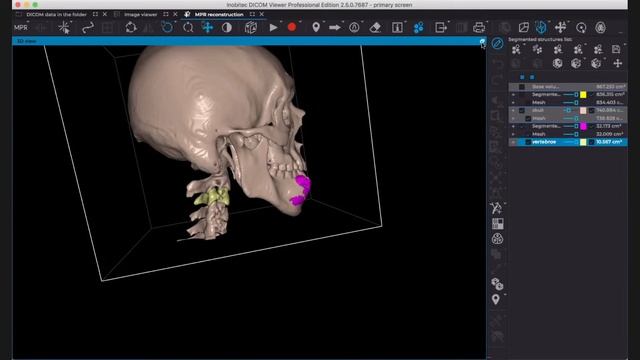640x360 pixels.
Task: Click the maximize icon on 3D view bar
Action: (x=482, y=41)
